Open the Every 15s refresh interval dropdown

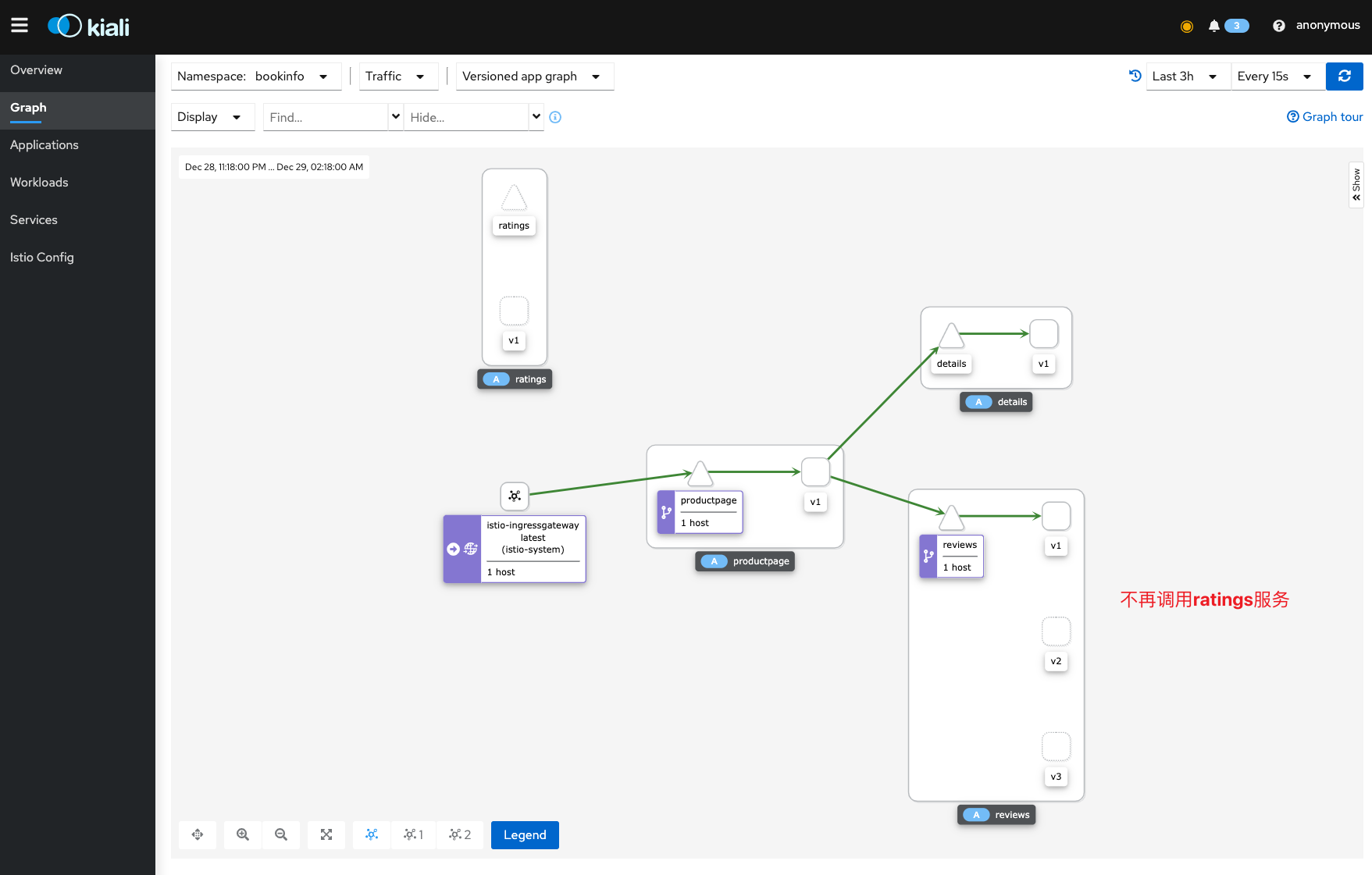[1278, 76]
